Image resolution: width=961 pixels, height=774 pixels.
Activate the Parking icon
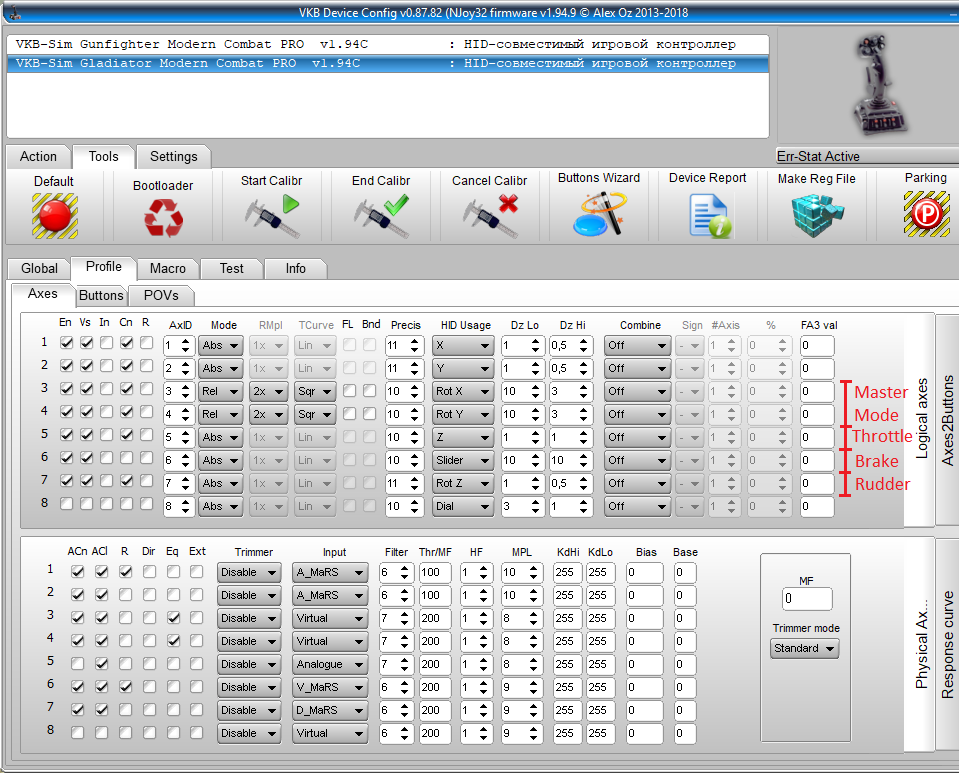point(925,214)
